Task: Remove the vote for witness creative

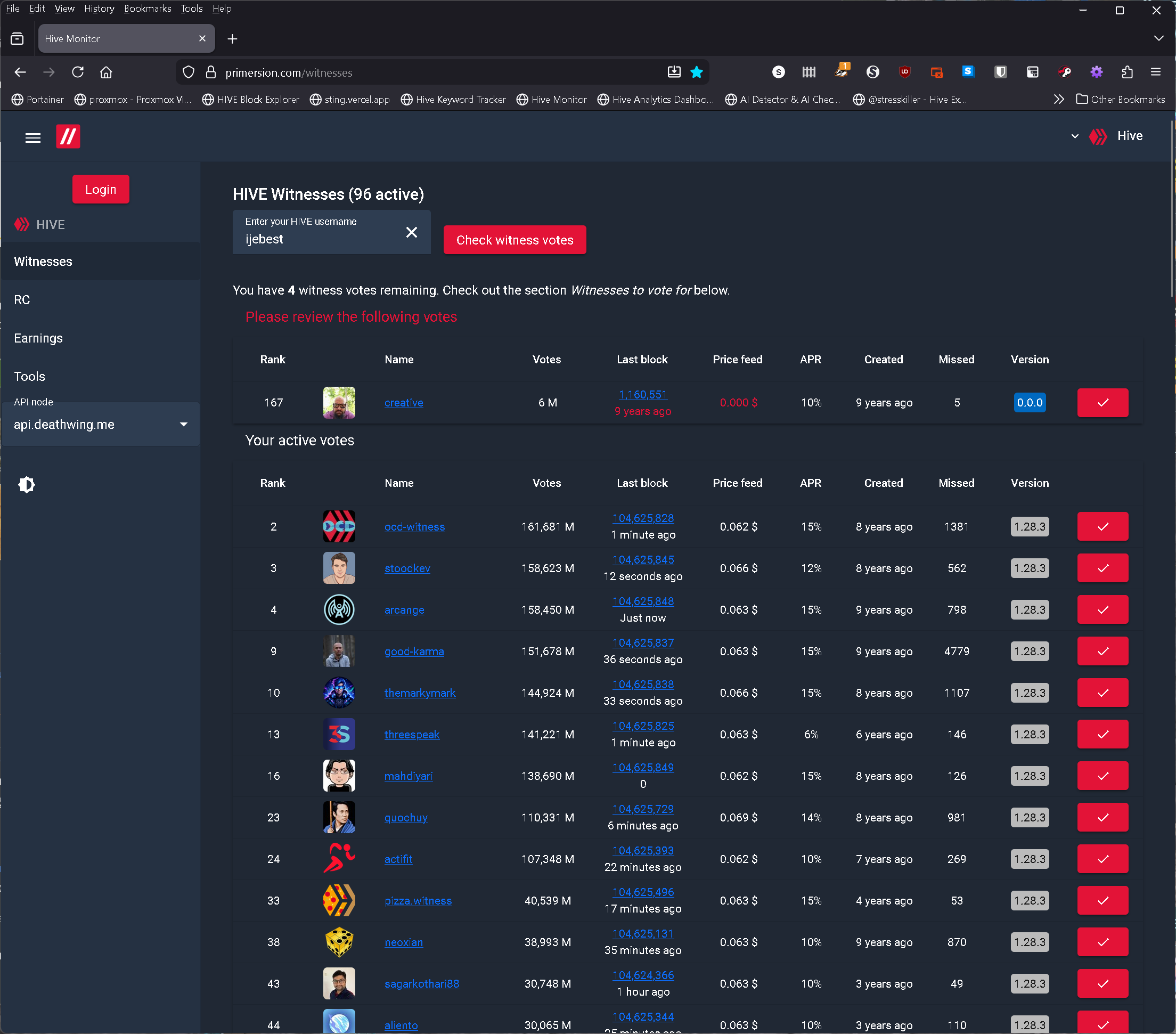Action: pyautogui.click(x=1102, y=402)
